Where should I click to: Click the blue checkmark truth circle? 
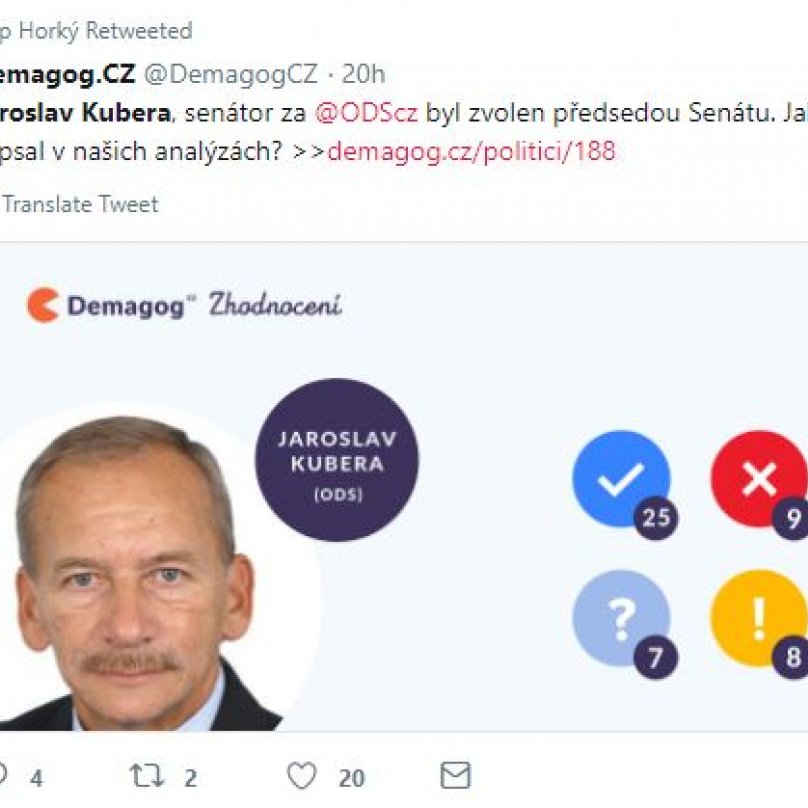tap(621, 479)
